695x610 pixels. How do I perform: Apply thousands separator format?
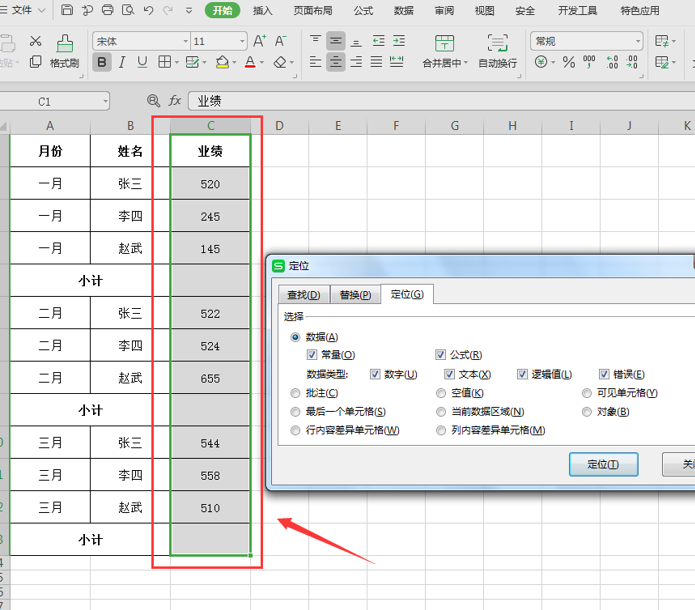589,62
